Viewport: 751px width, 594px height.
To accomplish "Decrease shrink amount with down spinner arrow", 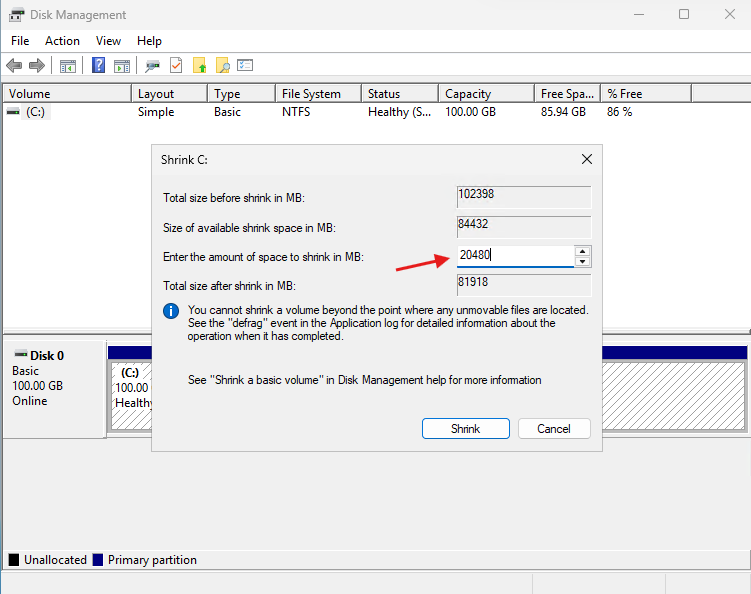I will 582,262.
